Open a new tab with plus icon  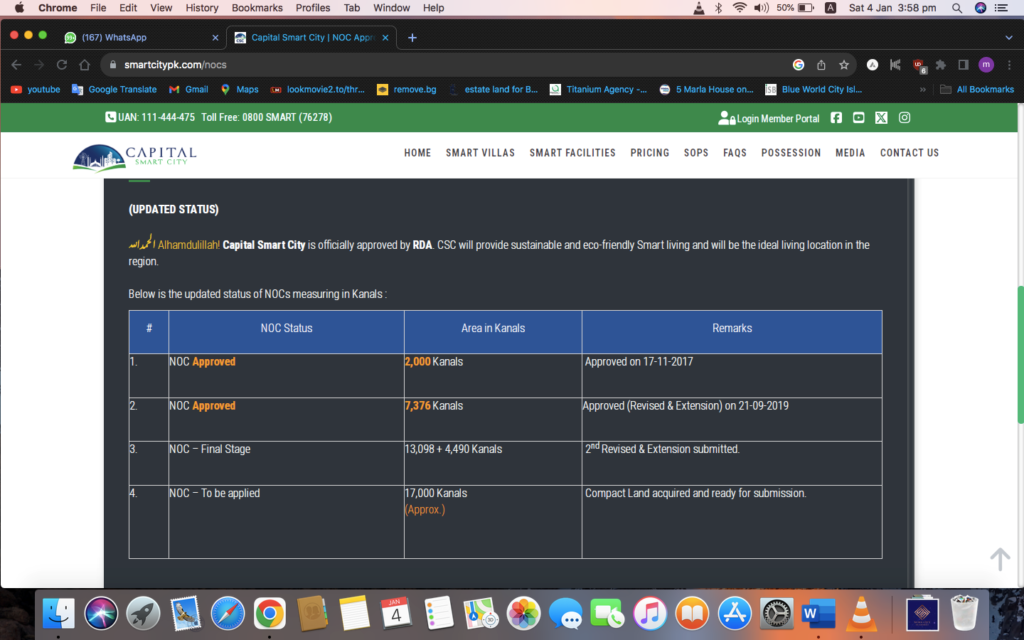(x=412, y=38)
